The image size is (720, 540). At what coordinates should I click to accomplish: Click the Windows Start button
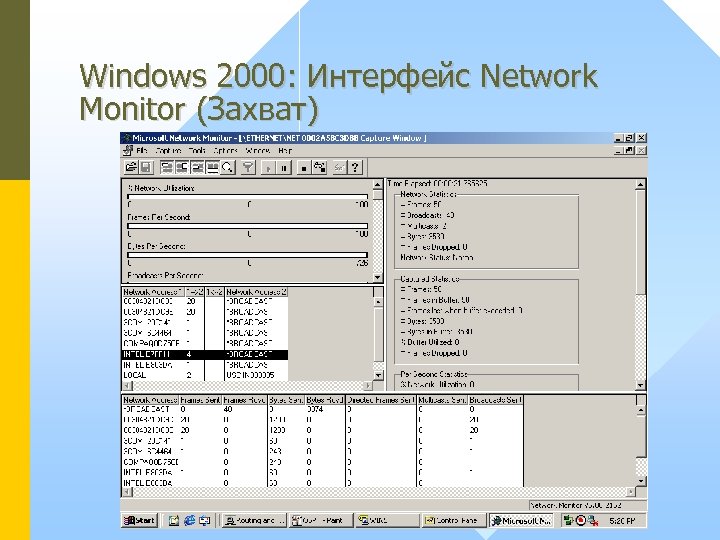point(140,520)
